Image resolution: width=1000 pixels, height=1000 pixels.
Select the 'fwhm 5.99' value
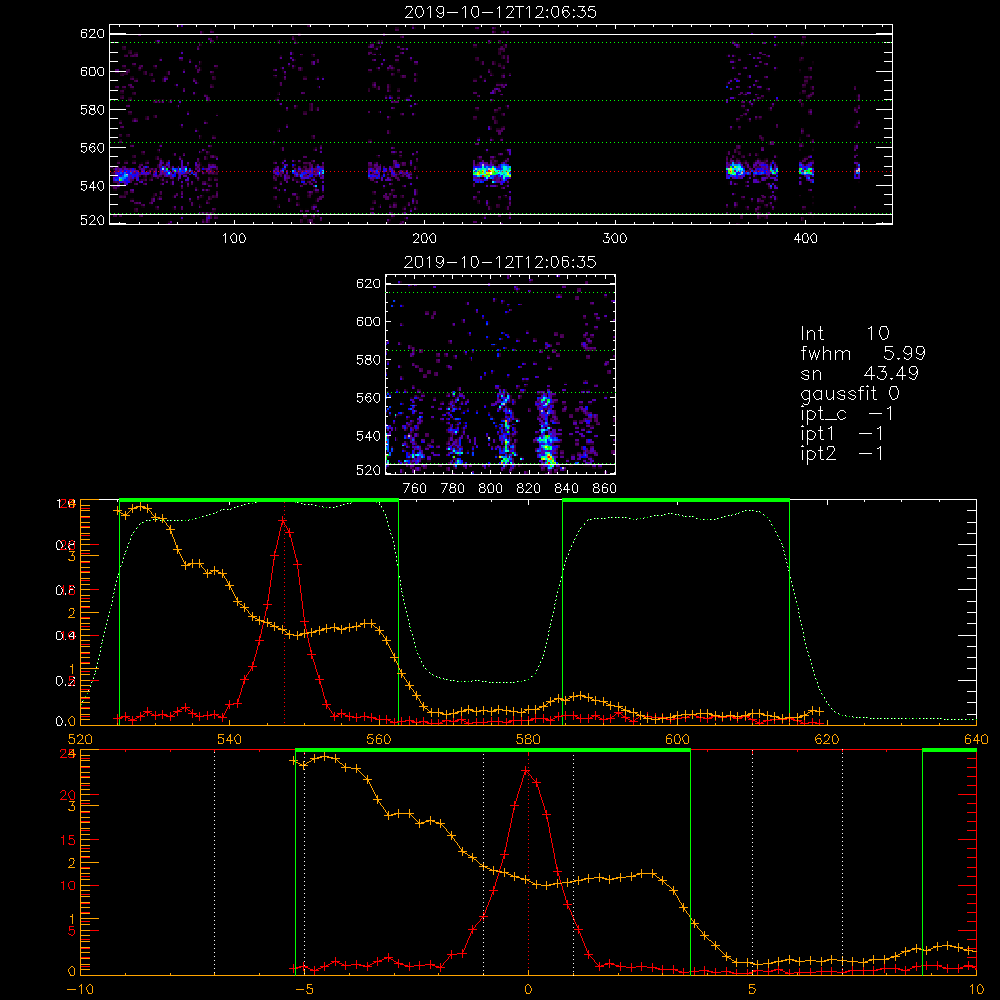click(x=863, y=353)
